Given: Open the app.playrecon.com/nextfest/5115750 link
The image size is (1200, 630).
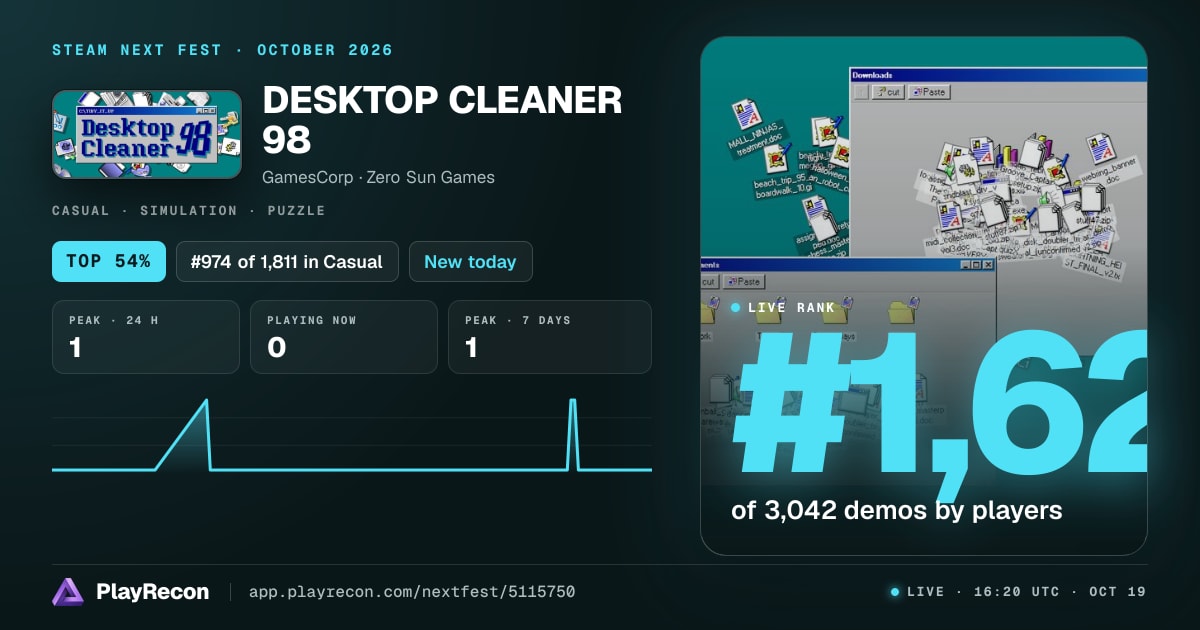Looking at the screenshot, I should (412, 592).
